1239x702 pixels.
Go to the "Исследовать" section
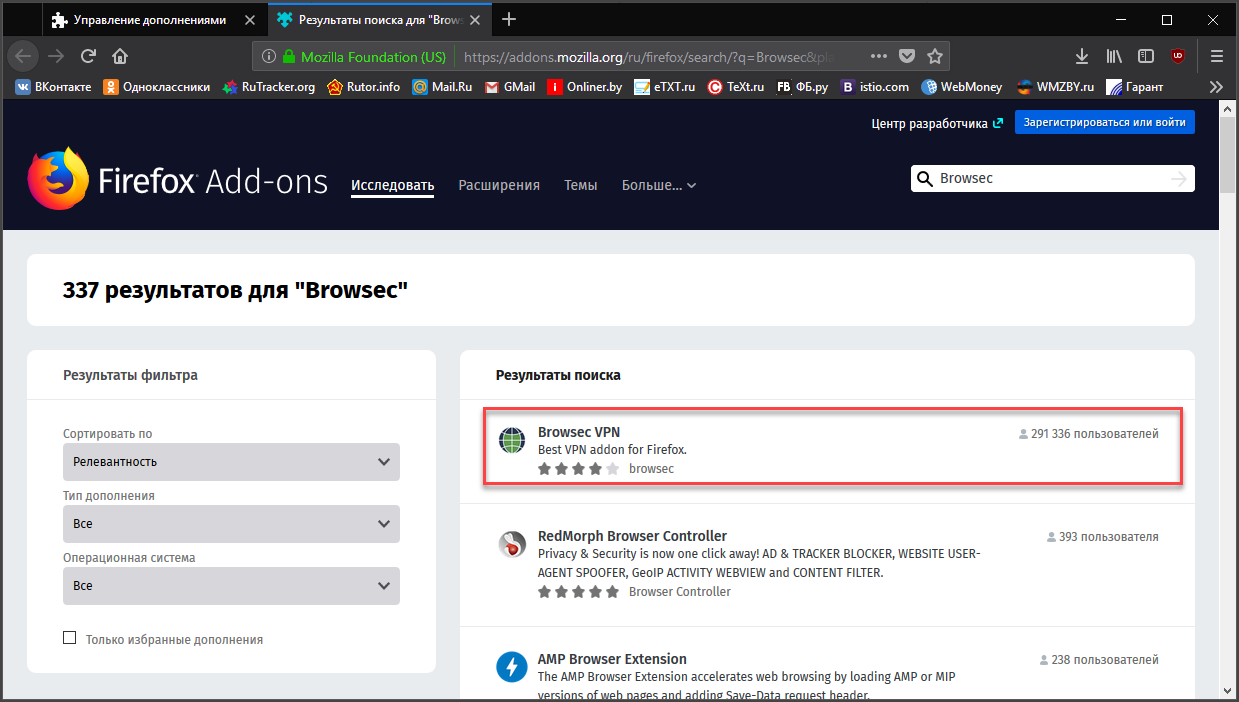392,185
